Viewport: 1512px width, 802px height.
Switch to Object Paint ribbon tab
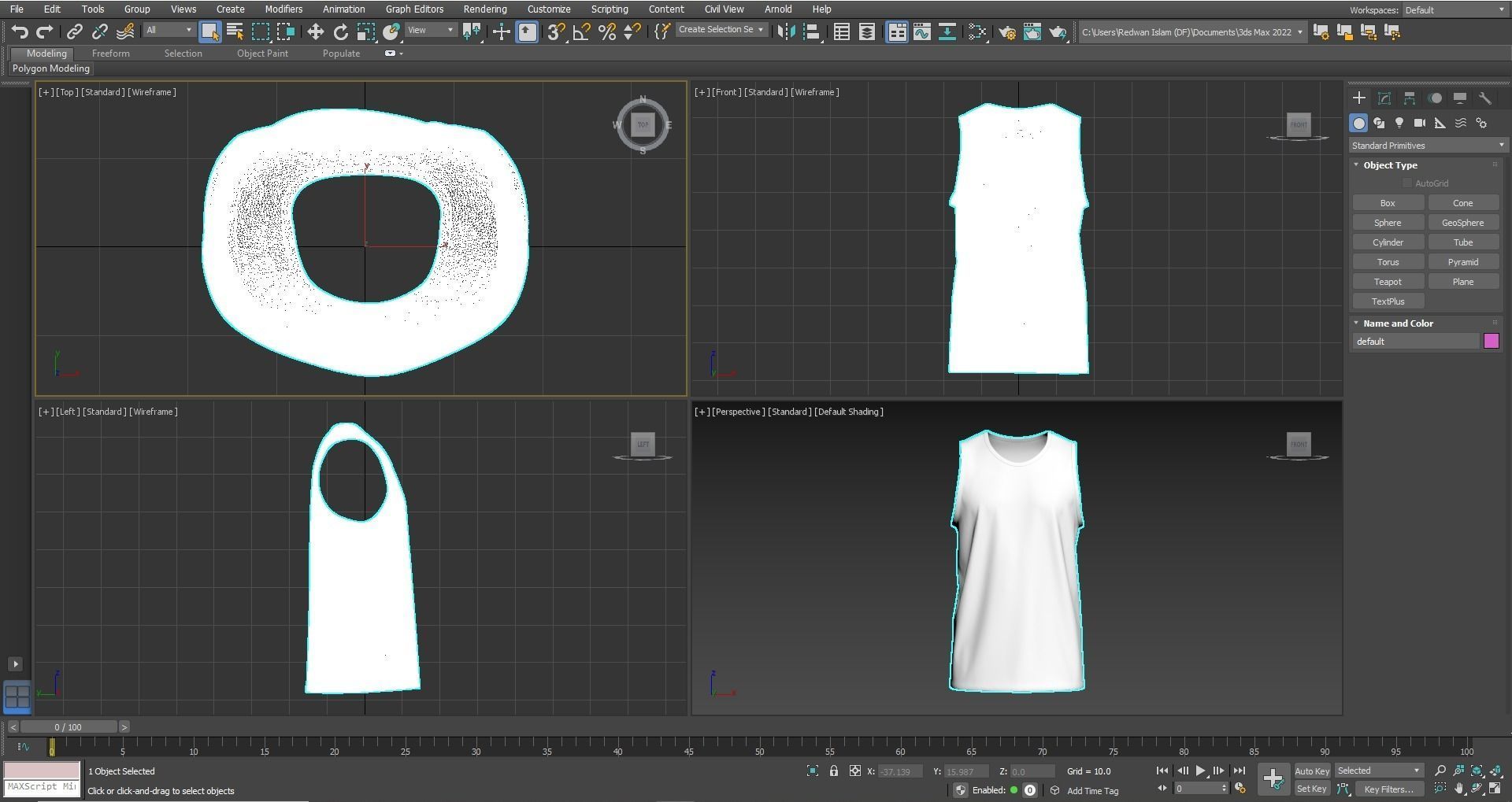pos(262,54)
